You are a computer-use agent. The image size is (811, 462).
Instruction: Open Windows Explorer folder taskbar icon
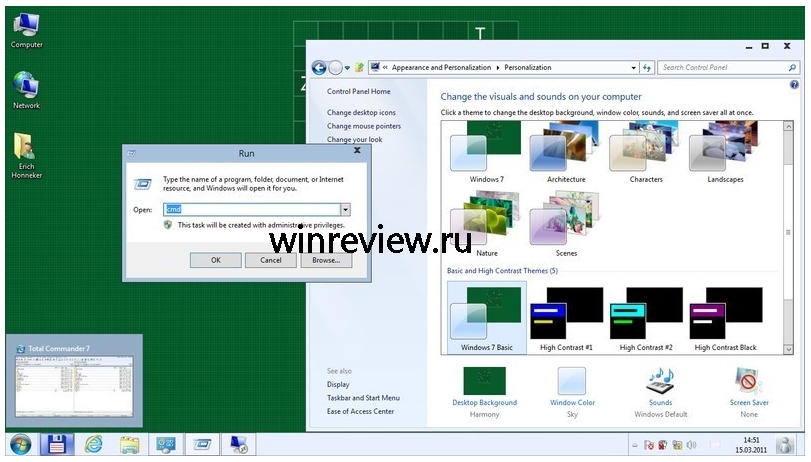pos(130,445)
